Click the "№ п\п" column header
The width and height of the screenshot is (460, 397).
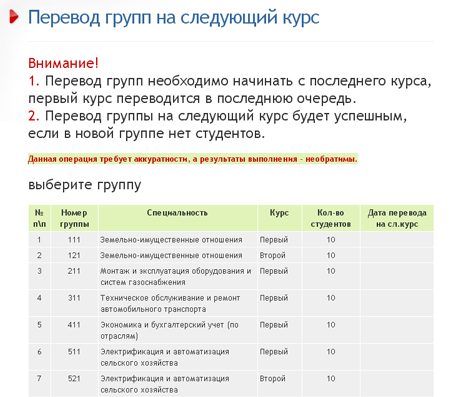tap(39, 218)
